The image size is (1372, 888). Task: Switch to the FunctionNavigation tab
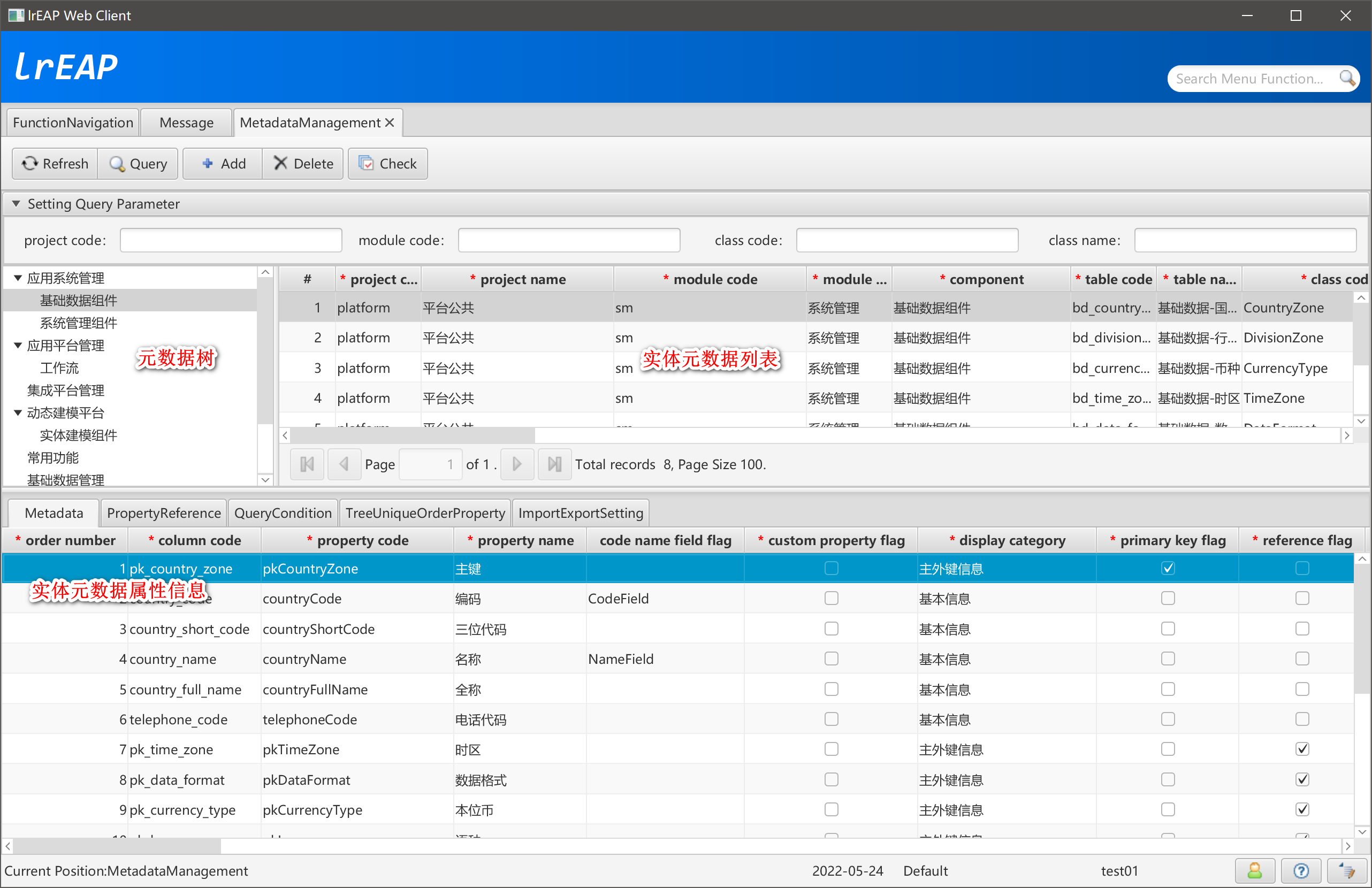pyautogui.click(x=73, y=123)
